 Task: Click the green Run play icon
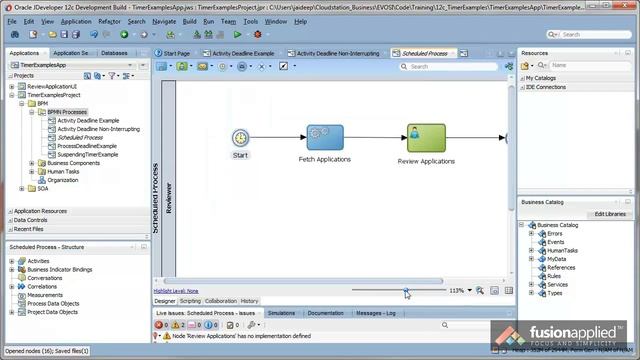(237, 35)
